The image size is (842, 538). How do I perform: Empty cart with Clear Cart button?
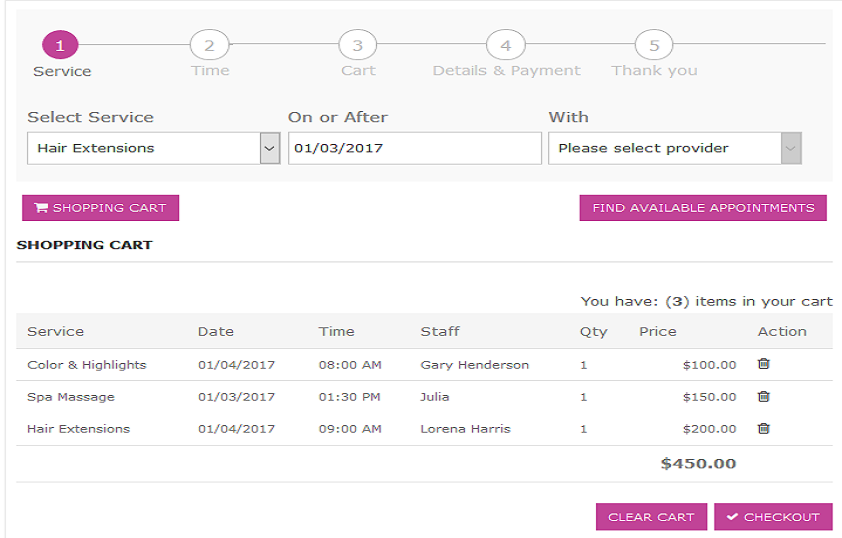[651, 517]
